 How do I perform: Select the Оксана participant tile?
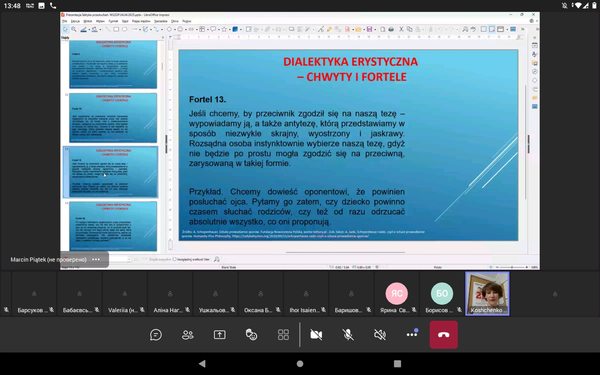[x=261, y=293]
